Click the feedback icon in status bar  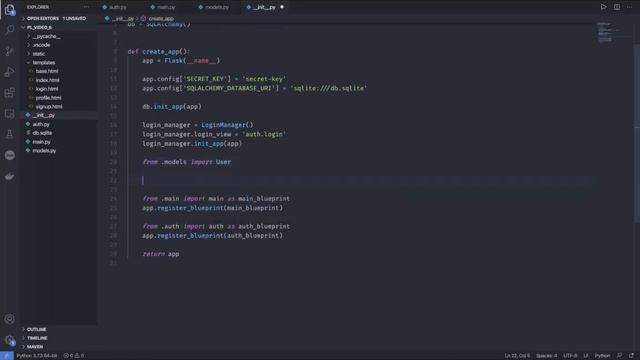click(x=620, y=356)
